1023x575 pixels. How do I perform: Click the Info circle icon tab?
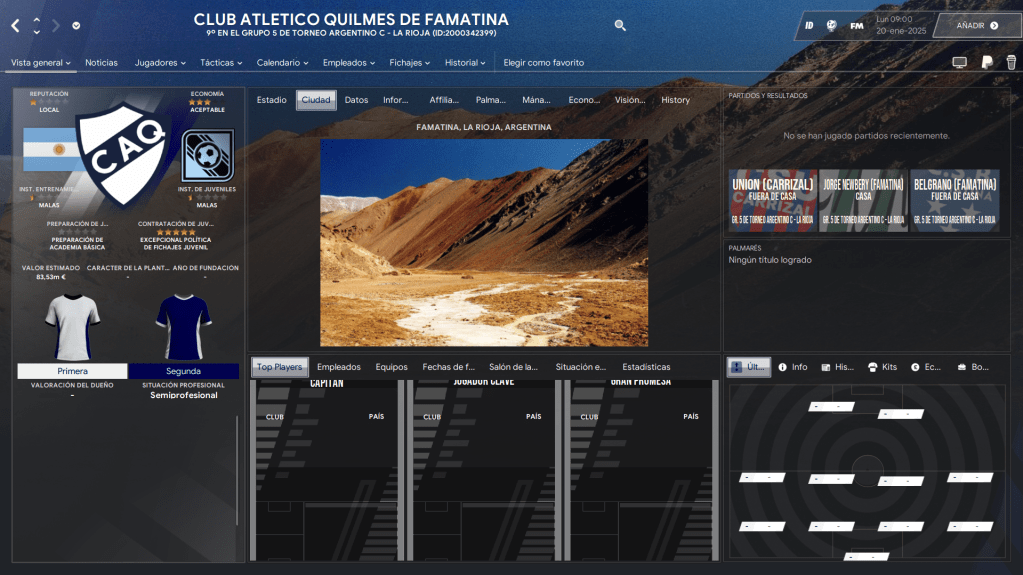coord(792,367)
